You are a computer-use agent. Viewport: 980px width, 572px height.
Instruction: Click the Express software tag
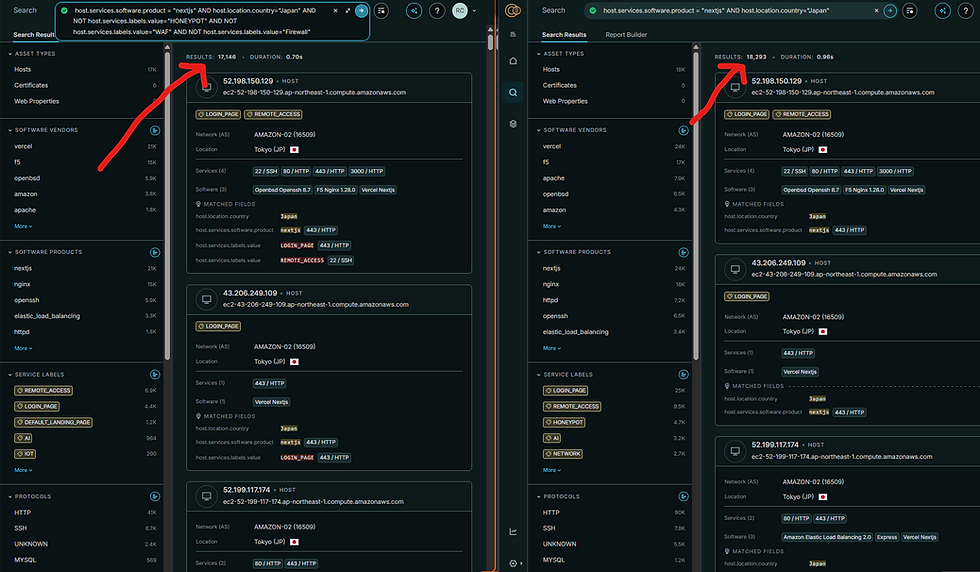(x=886, y=537)
